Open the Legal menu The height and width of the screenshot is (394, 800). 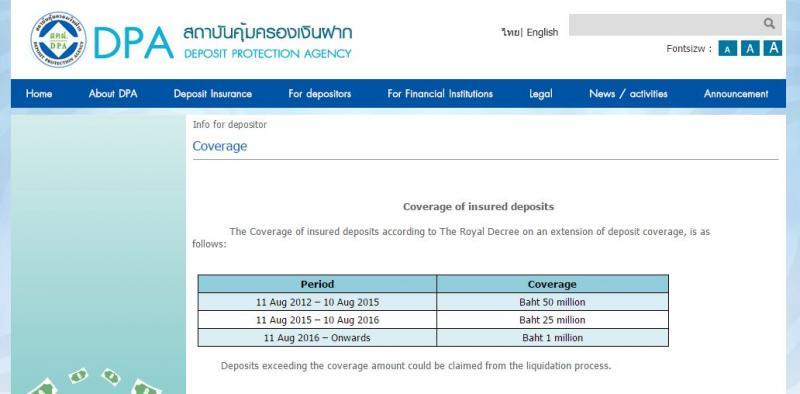(541, 94)
